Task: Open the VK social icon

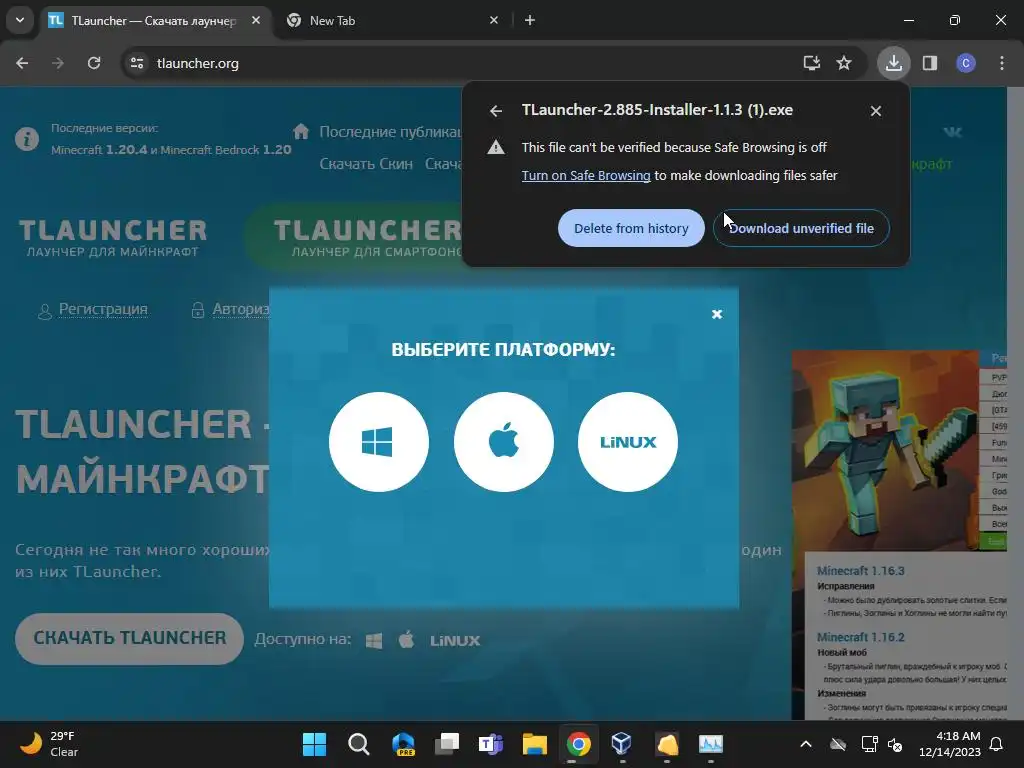Action: point(952,132)
